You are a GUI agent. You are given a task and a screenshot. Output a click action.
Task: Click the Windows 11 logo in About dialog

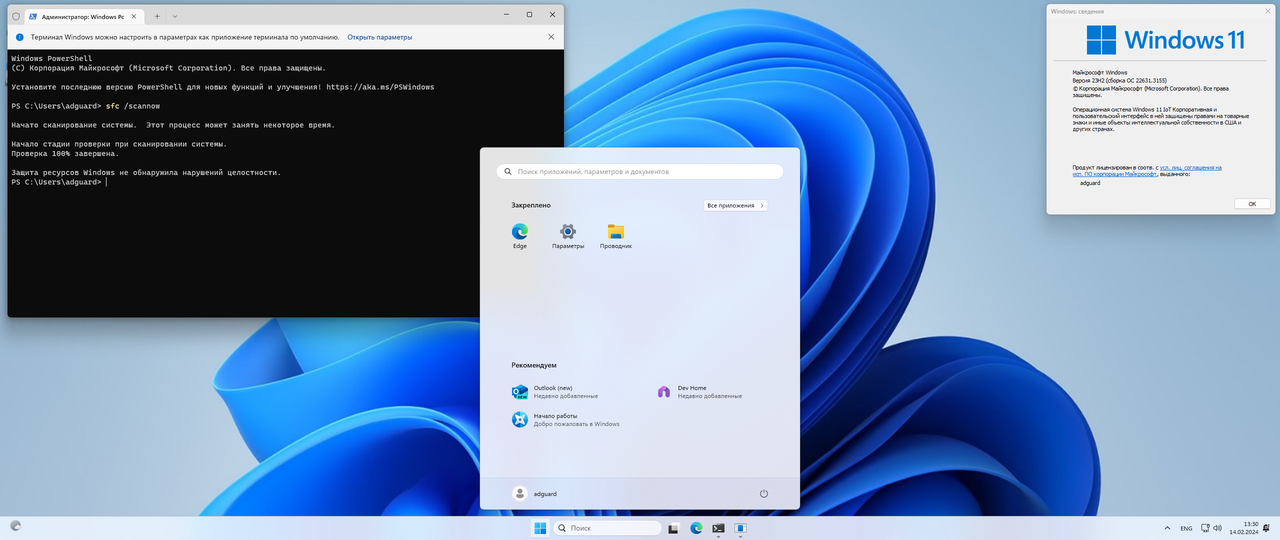(x=1166, y=40)
